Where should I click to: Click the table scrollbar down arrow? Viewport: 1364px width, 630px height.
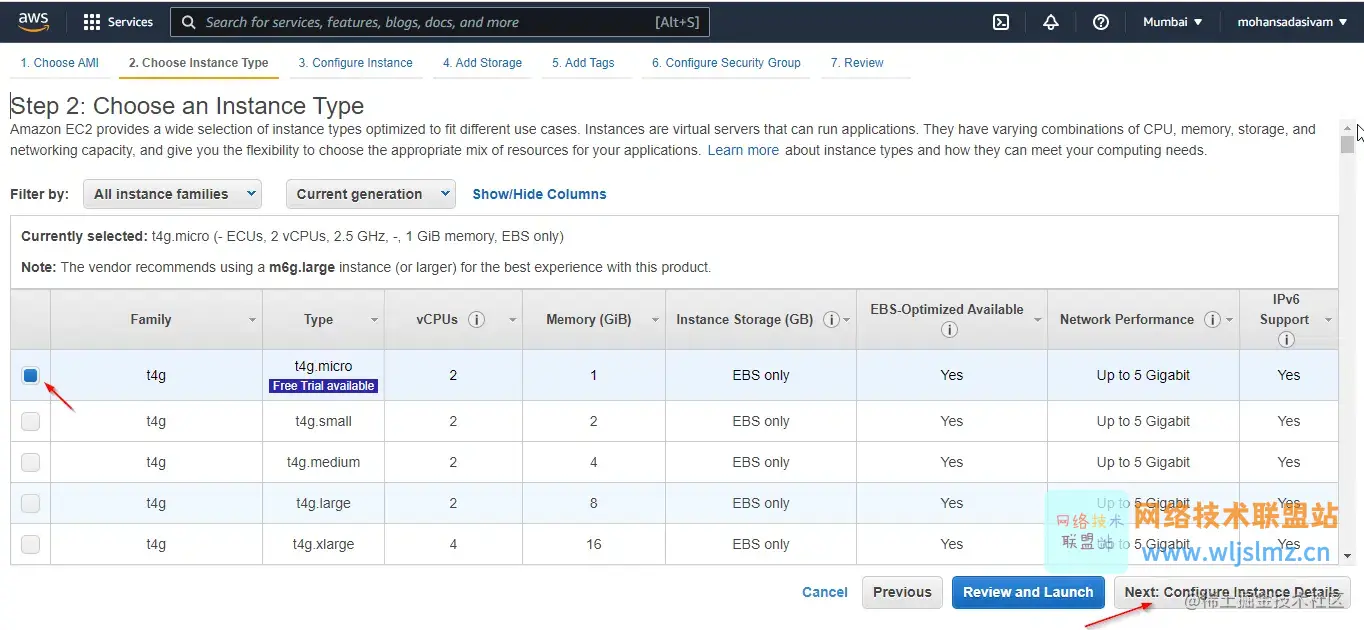tap(1347, 556)
